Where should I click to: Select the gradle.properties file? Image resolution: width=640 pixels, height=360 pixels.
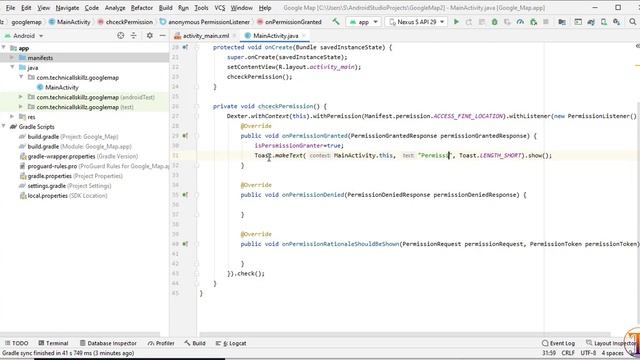point(71,176)
